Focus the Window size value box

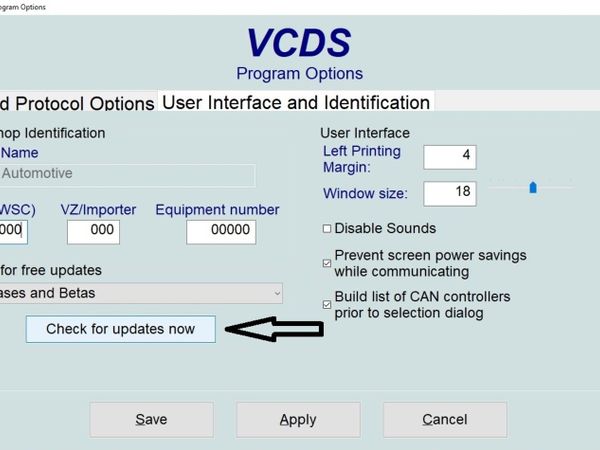(450, 192)
